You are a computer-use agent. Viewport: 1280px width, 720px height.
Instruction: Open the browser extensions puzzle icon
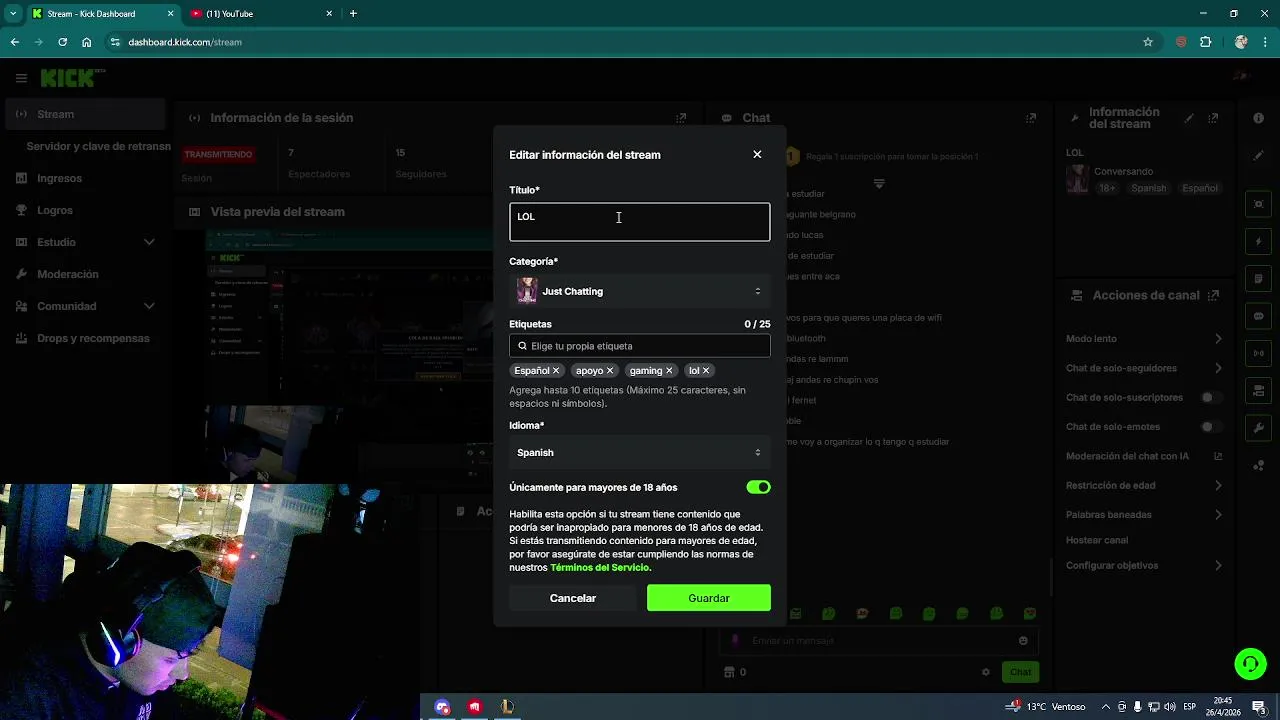click(1206, 42)
